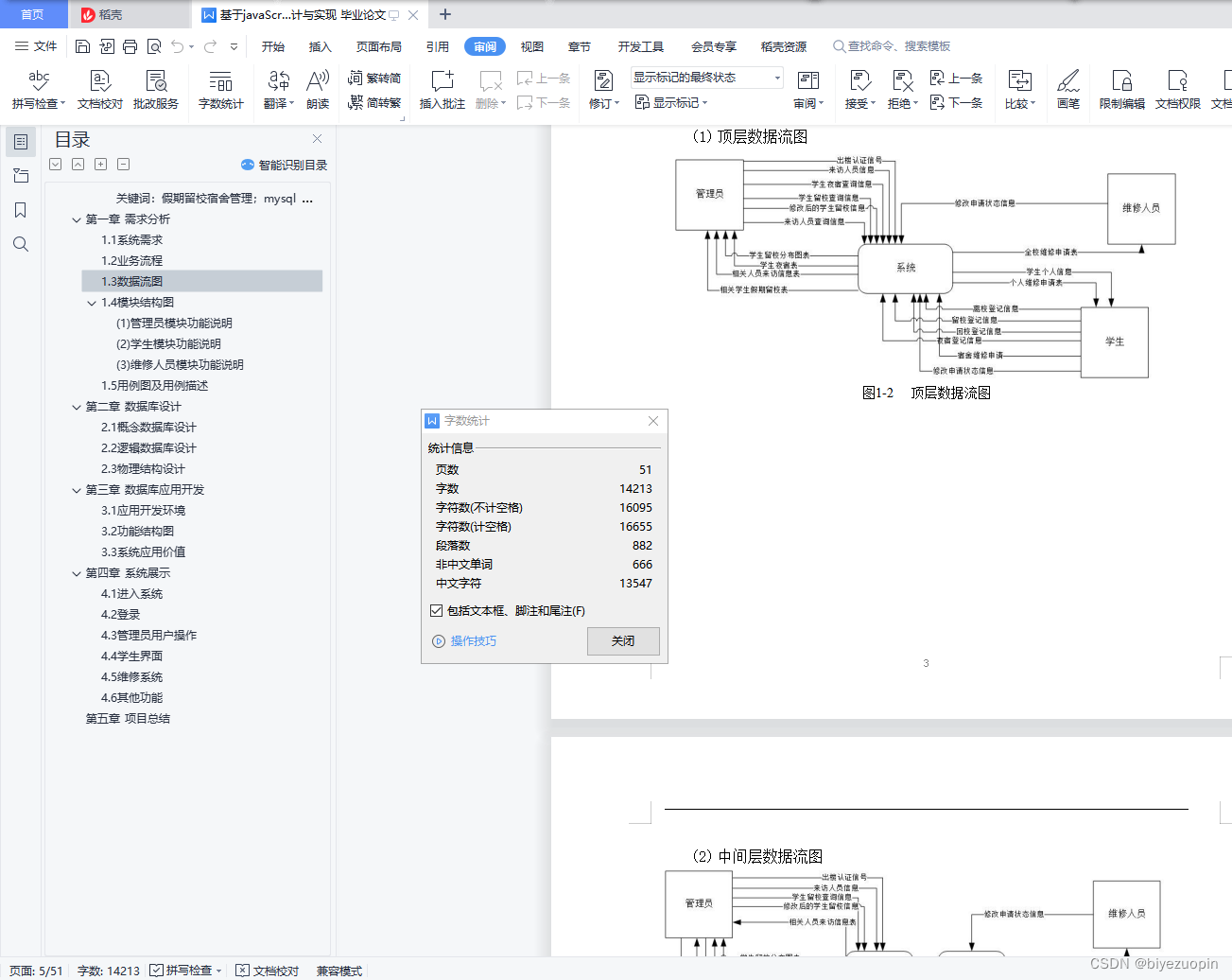Accept the change (接受)
Viewport: 1232px width, 980px height.
pos(860,90)
